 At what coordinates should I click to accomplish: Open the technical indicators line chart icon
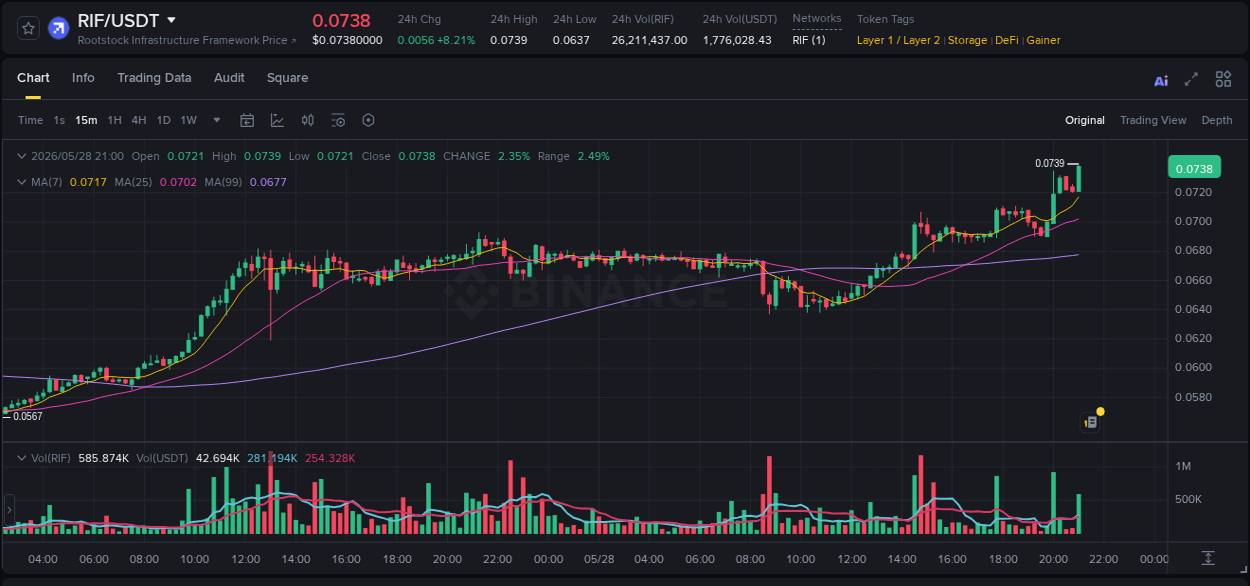(x=277, y=120)
